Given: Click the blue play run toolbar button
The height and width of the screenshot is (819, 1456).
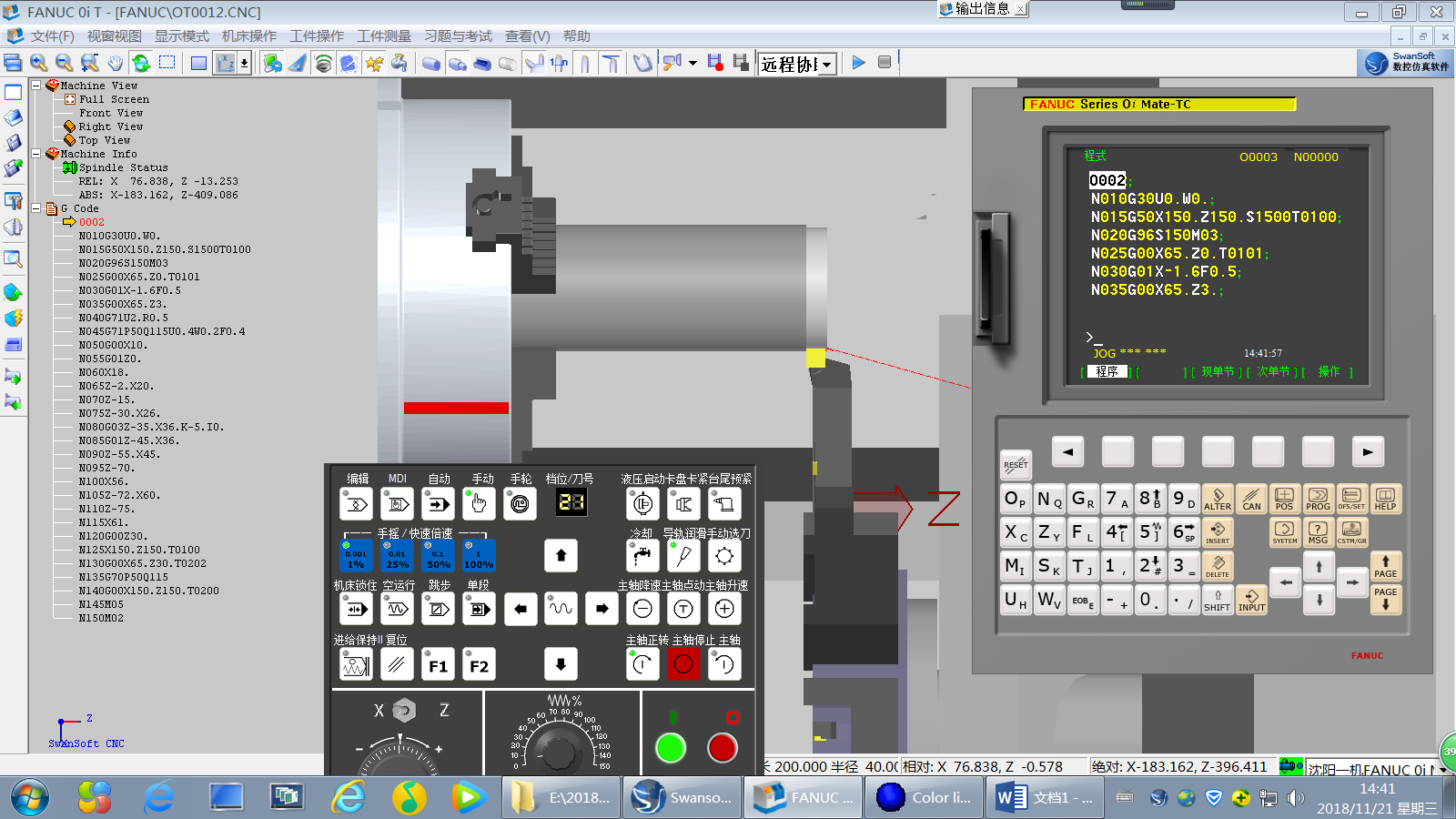Looking at the screenshot, I should [858, 63].
